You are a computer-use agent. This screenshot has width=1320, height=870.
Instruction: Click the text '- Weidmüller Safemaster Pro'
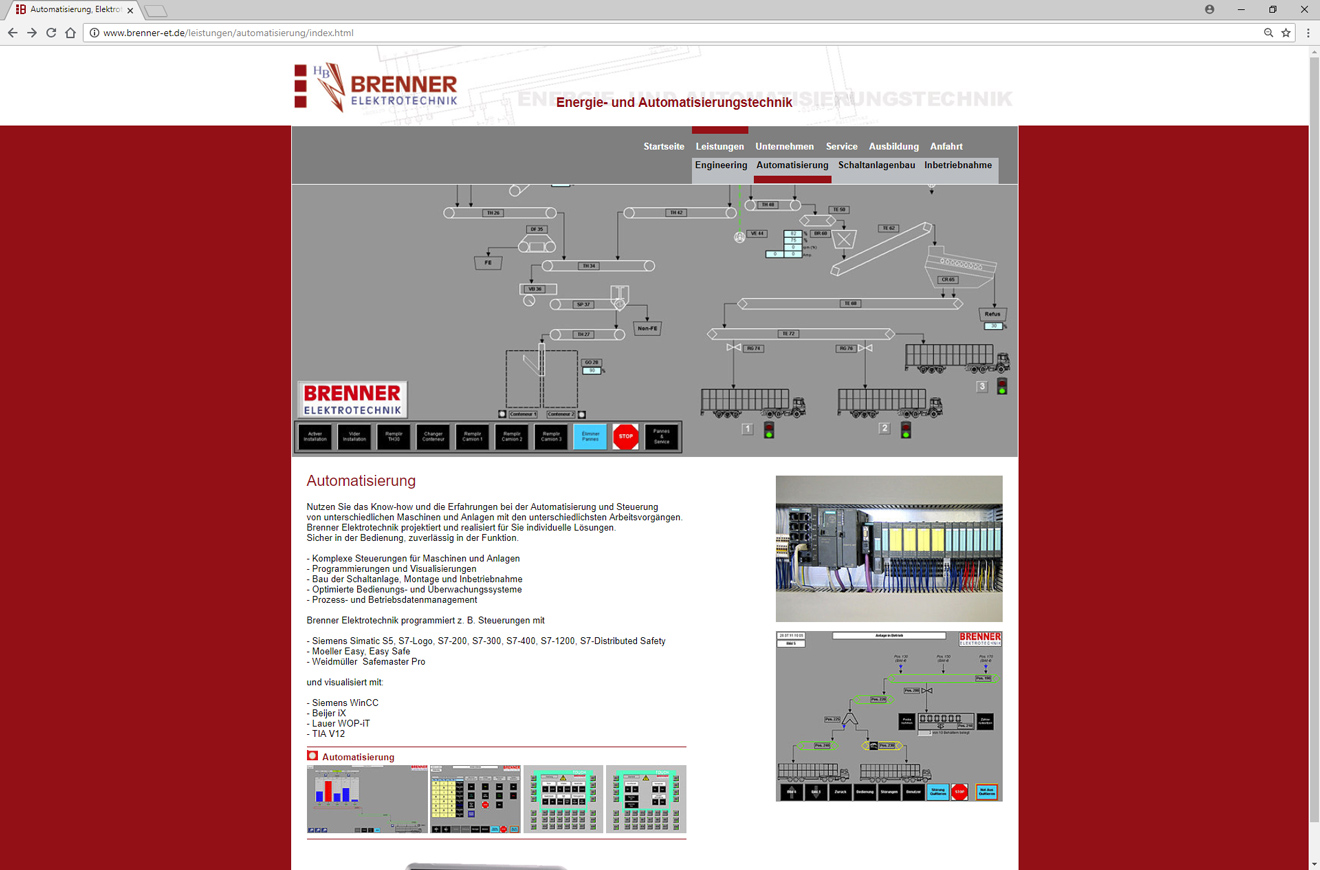click(x=366, y=662)
